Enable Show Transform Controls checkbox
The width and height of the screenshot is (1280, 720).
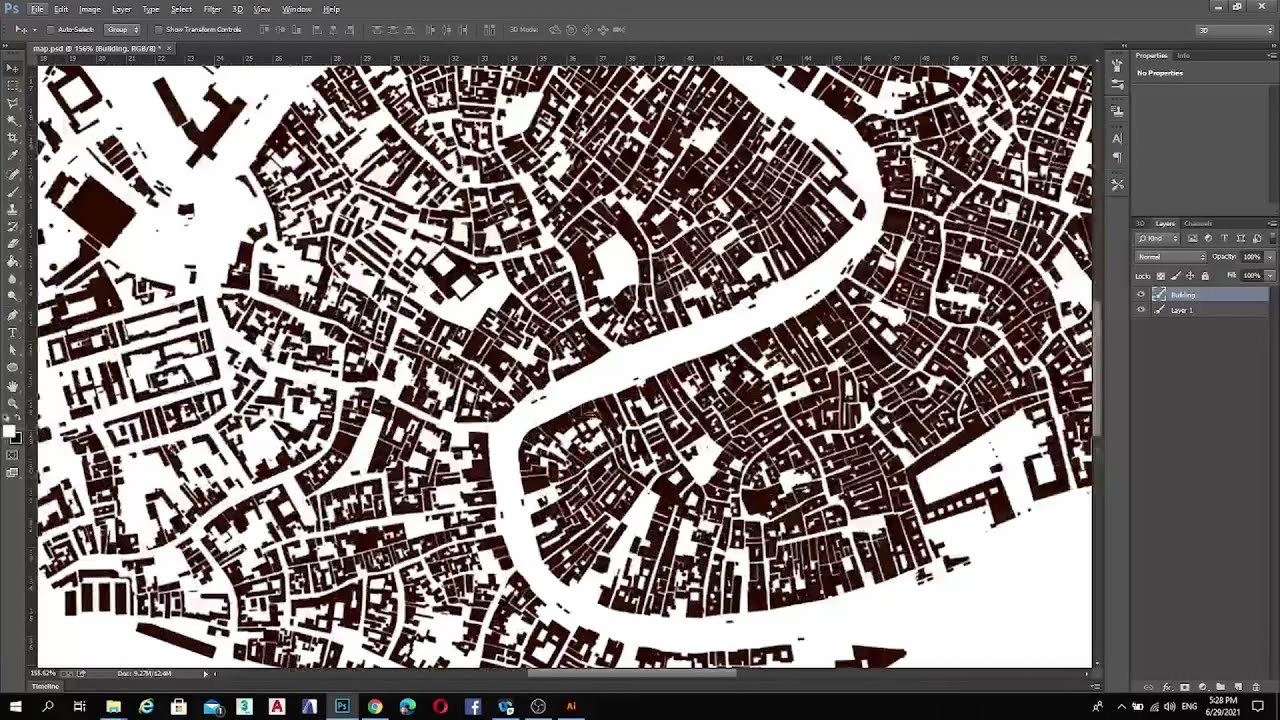click(x=158, y=30)
